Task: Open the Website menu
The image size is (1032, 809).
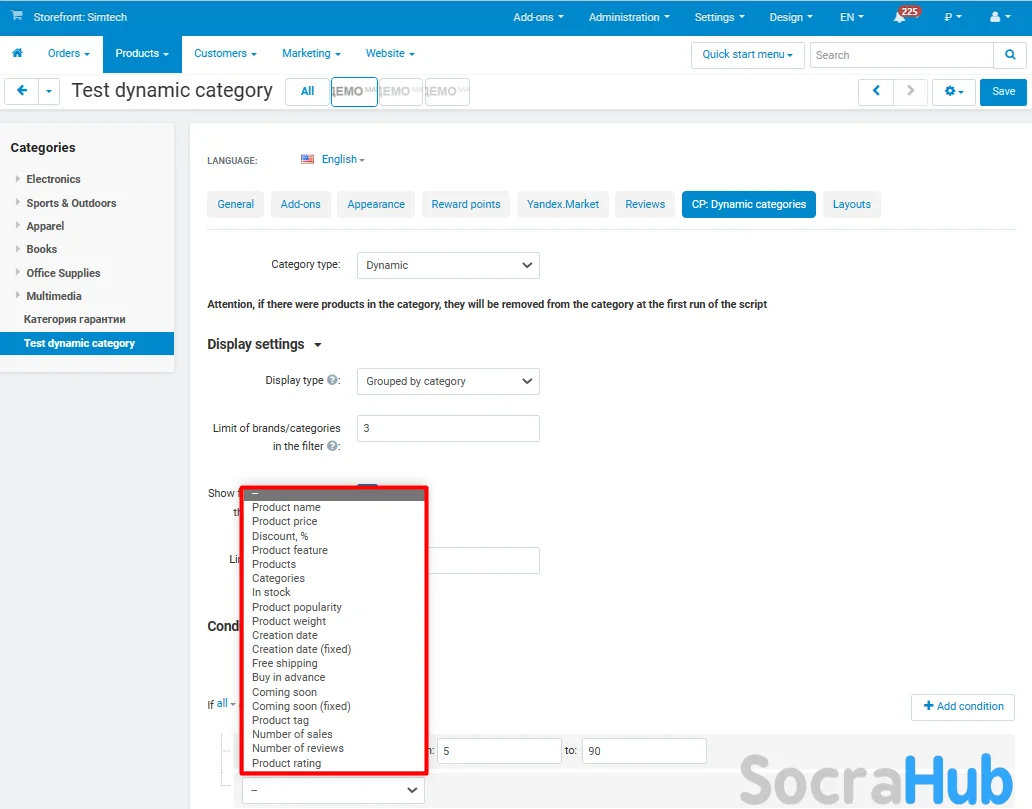Action: click(390, 53)
